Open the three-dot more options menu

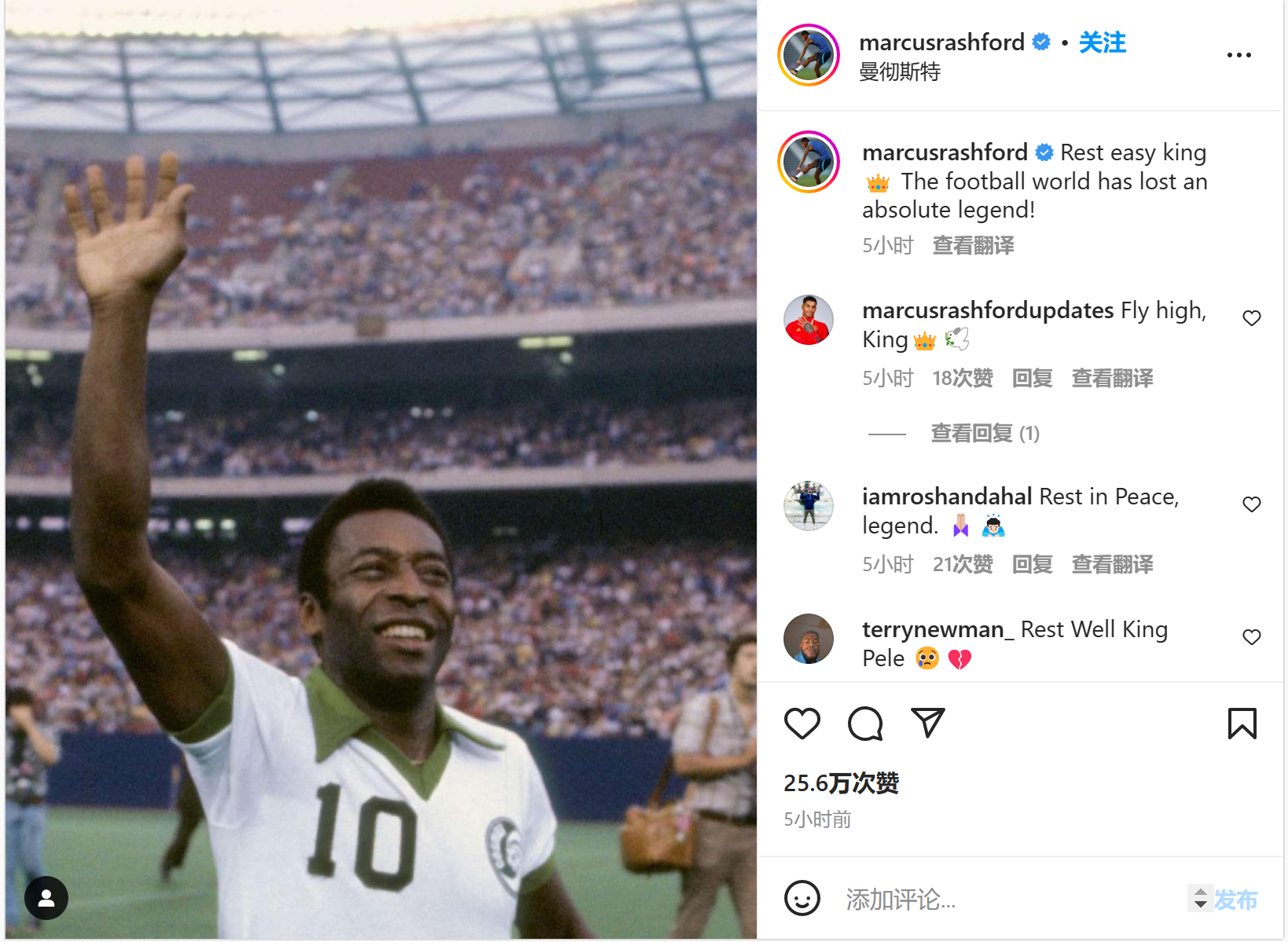[x=1238, y=55]
